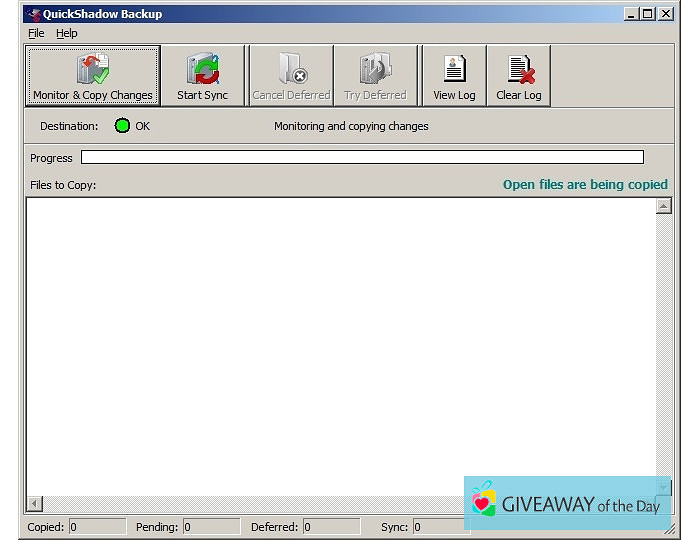
Task: Select the Pending count field
Action: click(x=210, y=526)
